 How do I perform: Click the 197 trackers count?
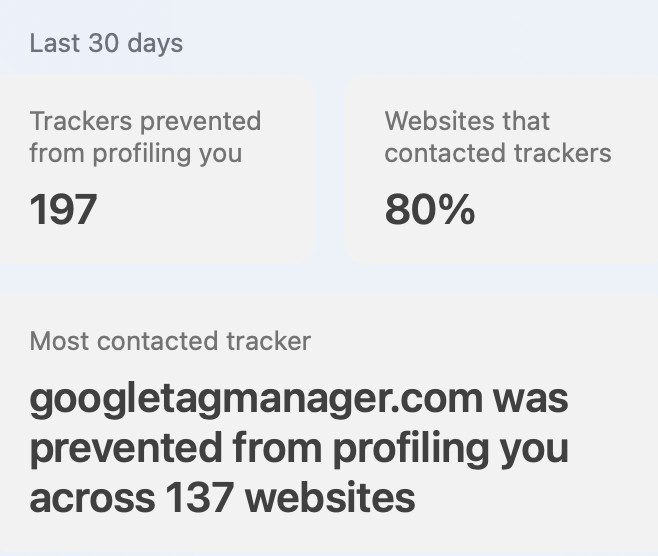click(x=63, y=210)
